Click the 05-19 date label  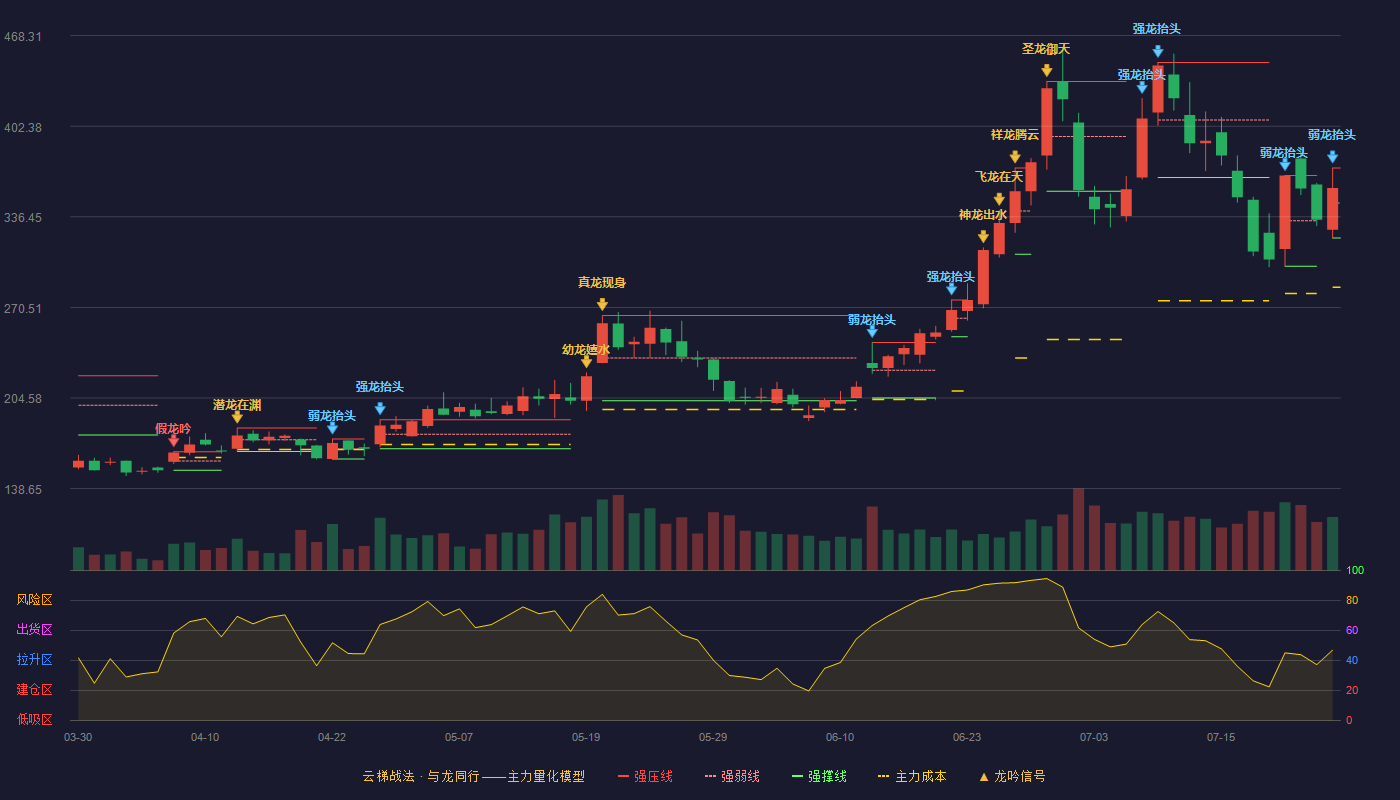pos(586,737)
